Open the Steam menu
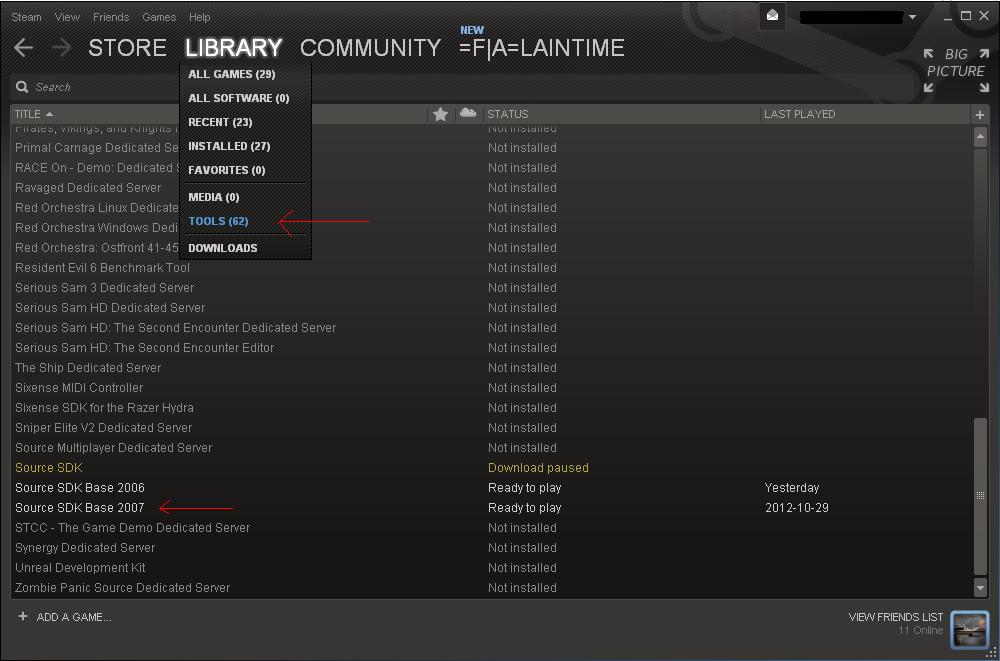Image resolution: width=1000 pixels, height=661 pixels. click(x=26, y=17)
